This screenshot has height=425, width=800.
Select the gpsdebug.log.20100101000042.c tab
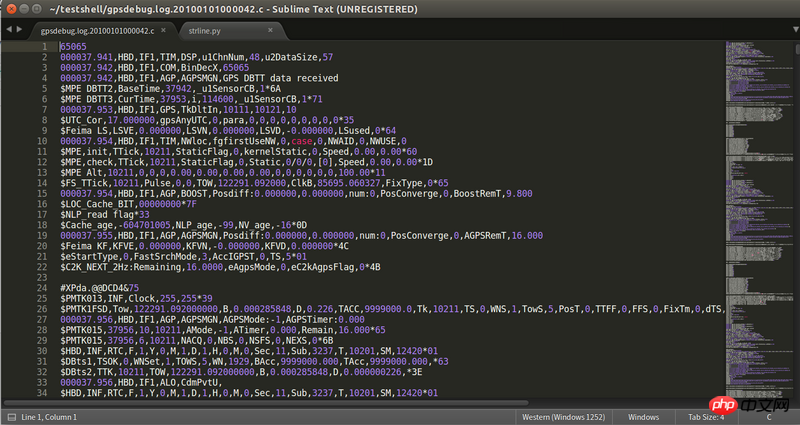97,31
